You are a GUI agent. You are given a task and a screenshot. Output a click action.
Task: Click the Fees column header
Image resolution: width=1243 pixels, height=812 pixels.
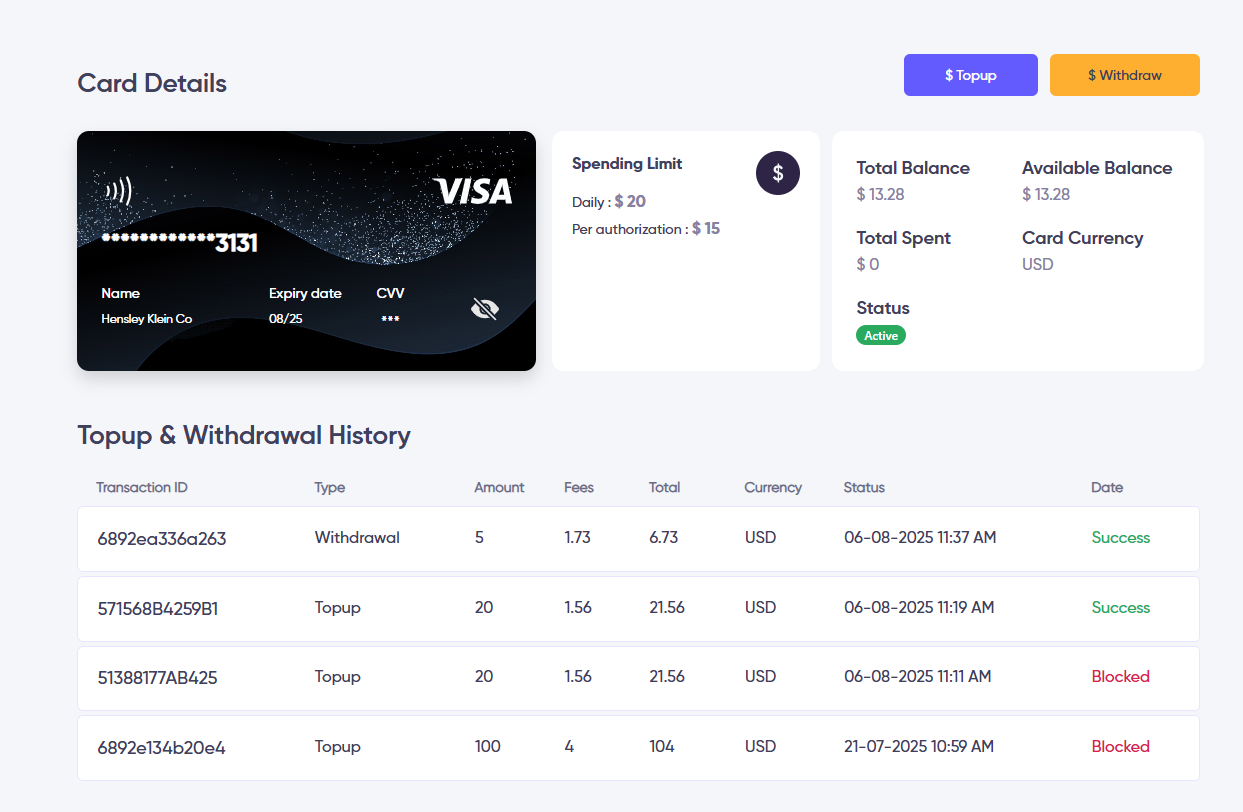pos(578,488)
